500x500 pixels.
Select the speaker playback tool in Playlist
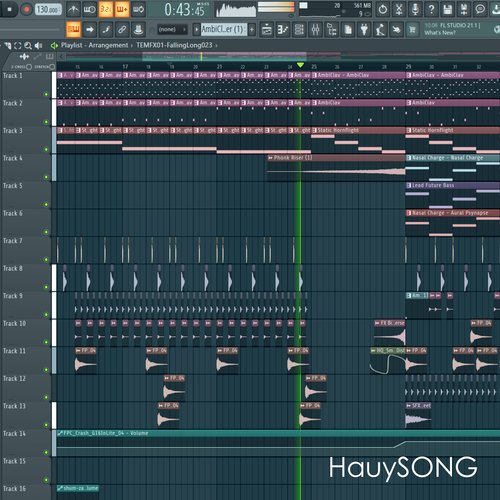coord(38,46)
